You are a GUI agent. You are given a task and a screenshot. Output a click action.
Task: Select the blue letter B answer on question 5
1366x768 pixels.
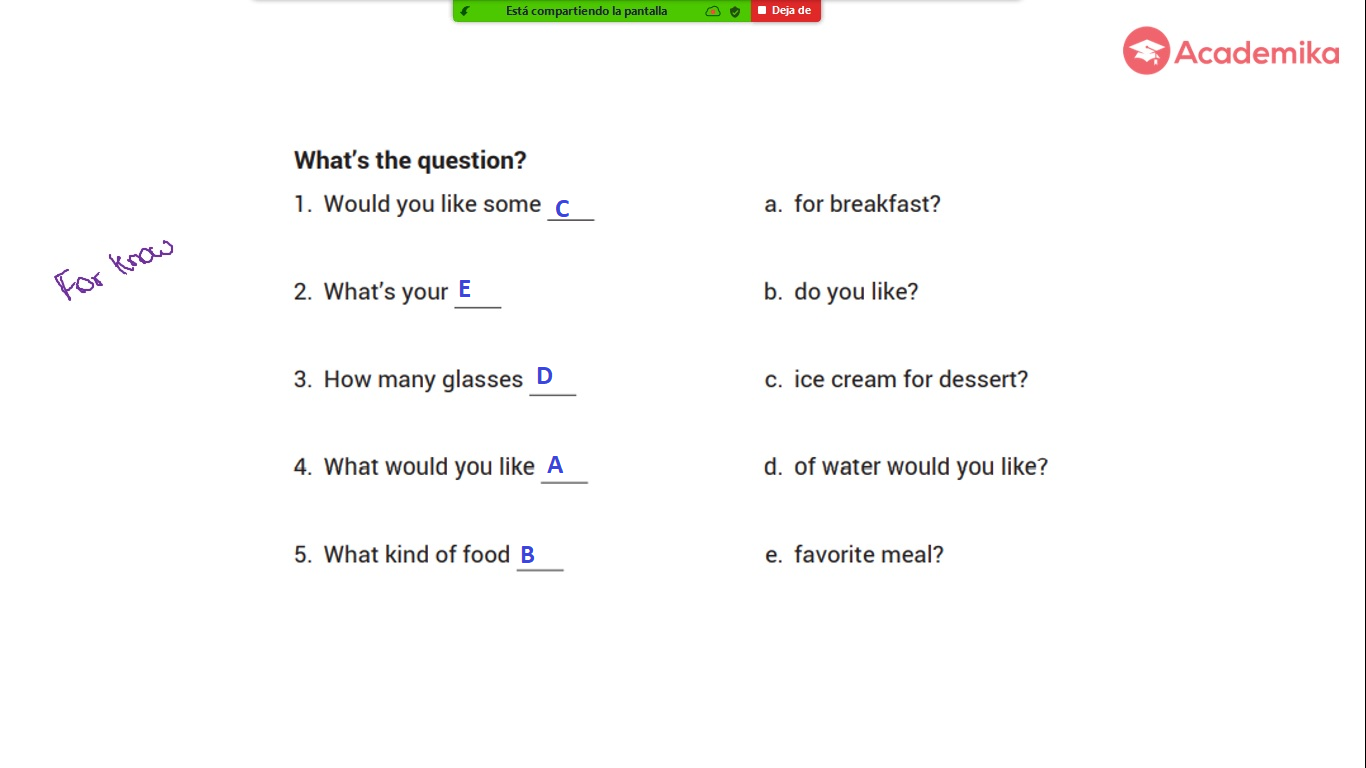click(527, 554)
